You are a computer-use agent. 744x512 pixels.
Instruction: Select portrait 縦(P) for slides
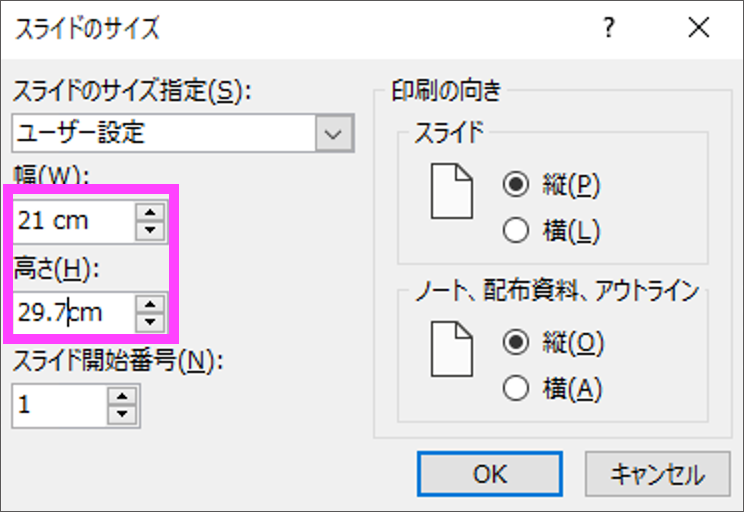(x=517, y=186)
